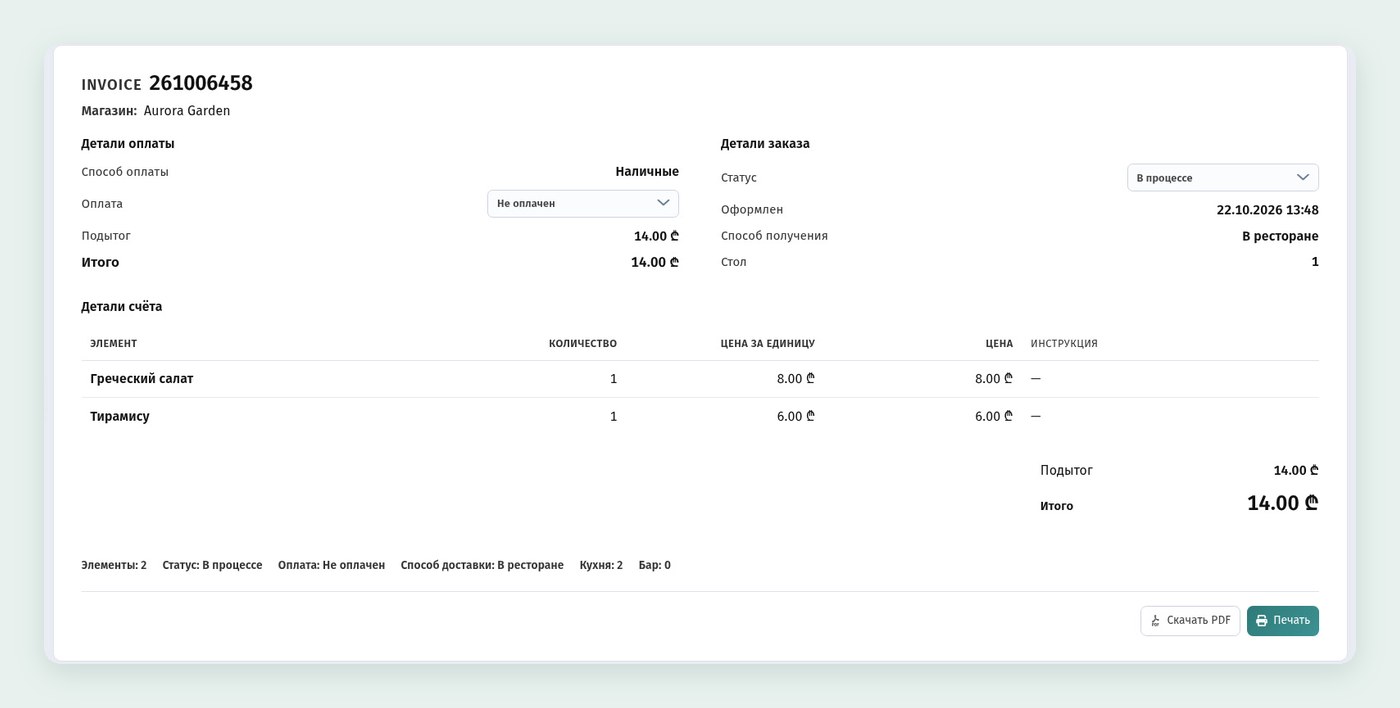Image resolution: width=1400 pixels, height=708 pixels.
Task: Click the Цена за единицу value for Греческий салат
Action: pyautogui.click(x=796, y=379)
